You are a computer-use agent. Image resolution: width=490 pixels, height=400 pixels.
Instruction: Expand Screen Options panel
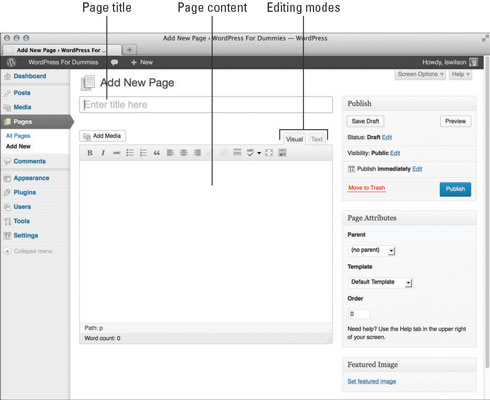(421, 74)
